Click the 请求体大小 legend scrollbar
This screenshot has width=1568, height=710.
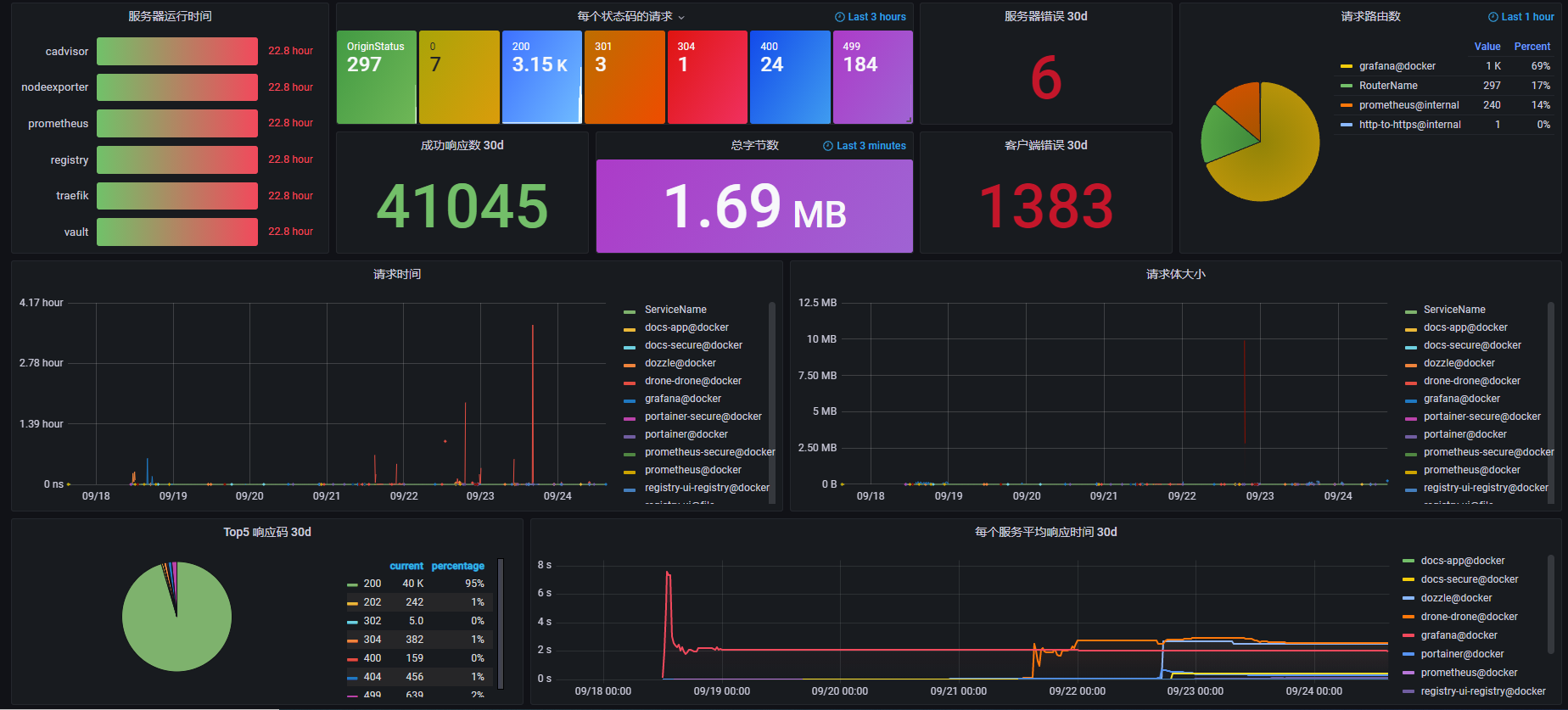tap(1551, 403)
